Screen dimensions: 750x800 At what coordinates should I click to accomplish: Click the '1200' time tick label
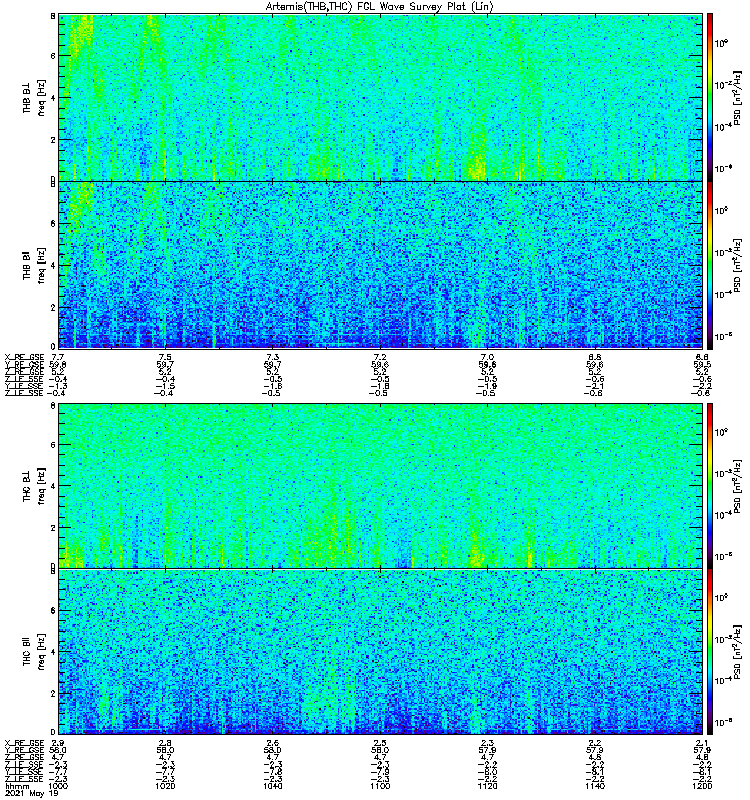click(x=703, y=786)
